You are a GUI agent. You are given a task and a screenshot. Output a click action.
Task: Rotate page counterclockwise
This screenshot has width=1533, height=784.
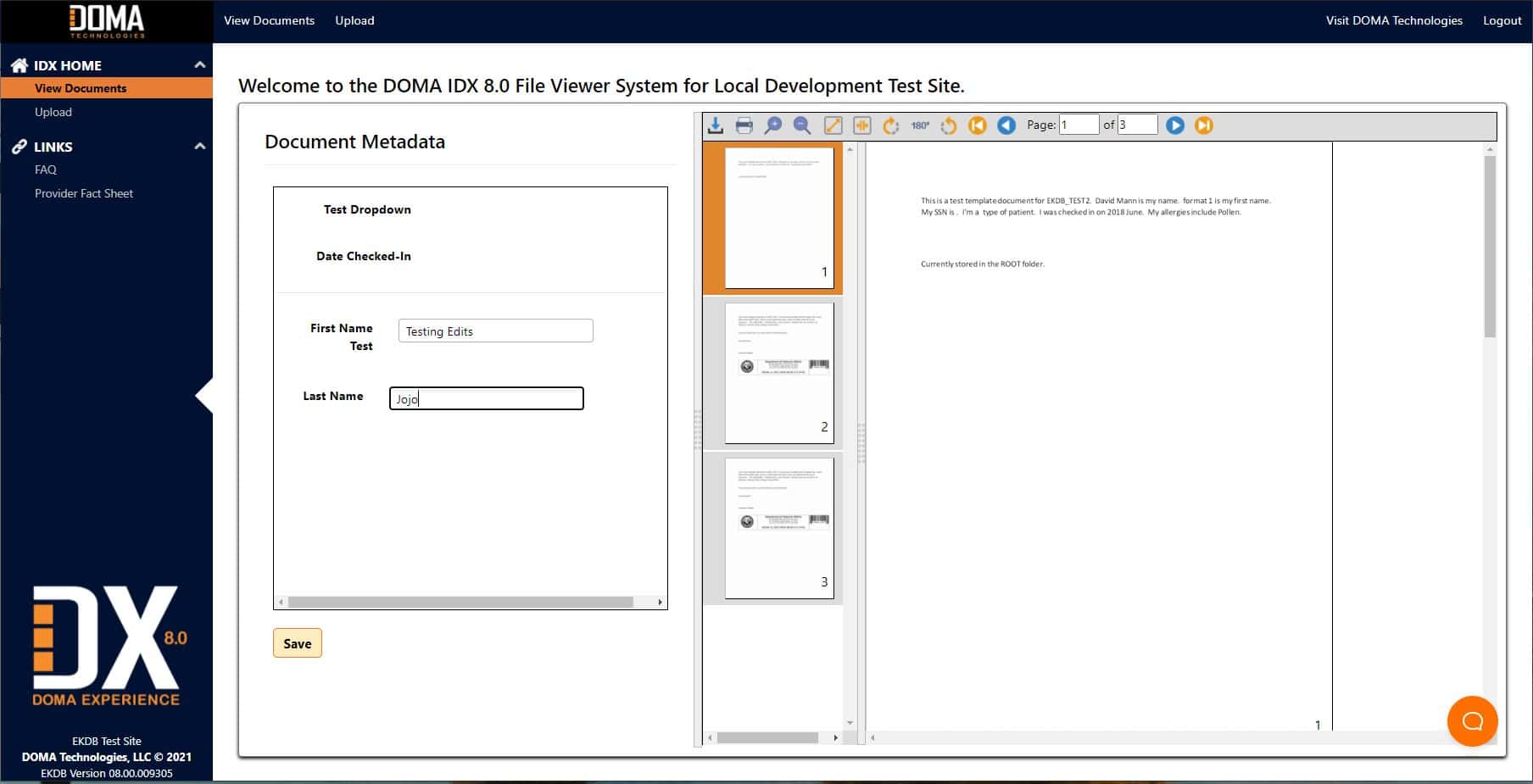949,125
